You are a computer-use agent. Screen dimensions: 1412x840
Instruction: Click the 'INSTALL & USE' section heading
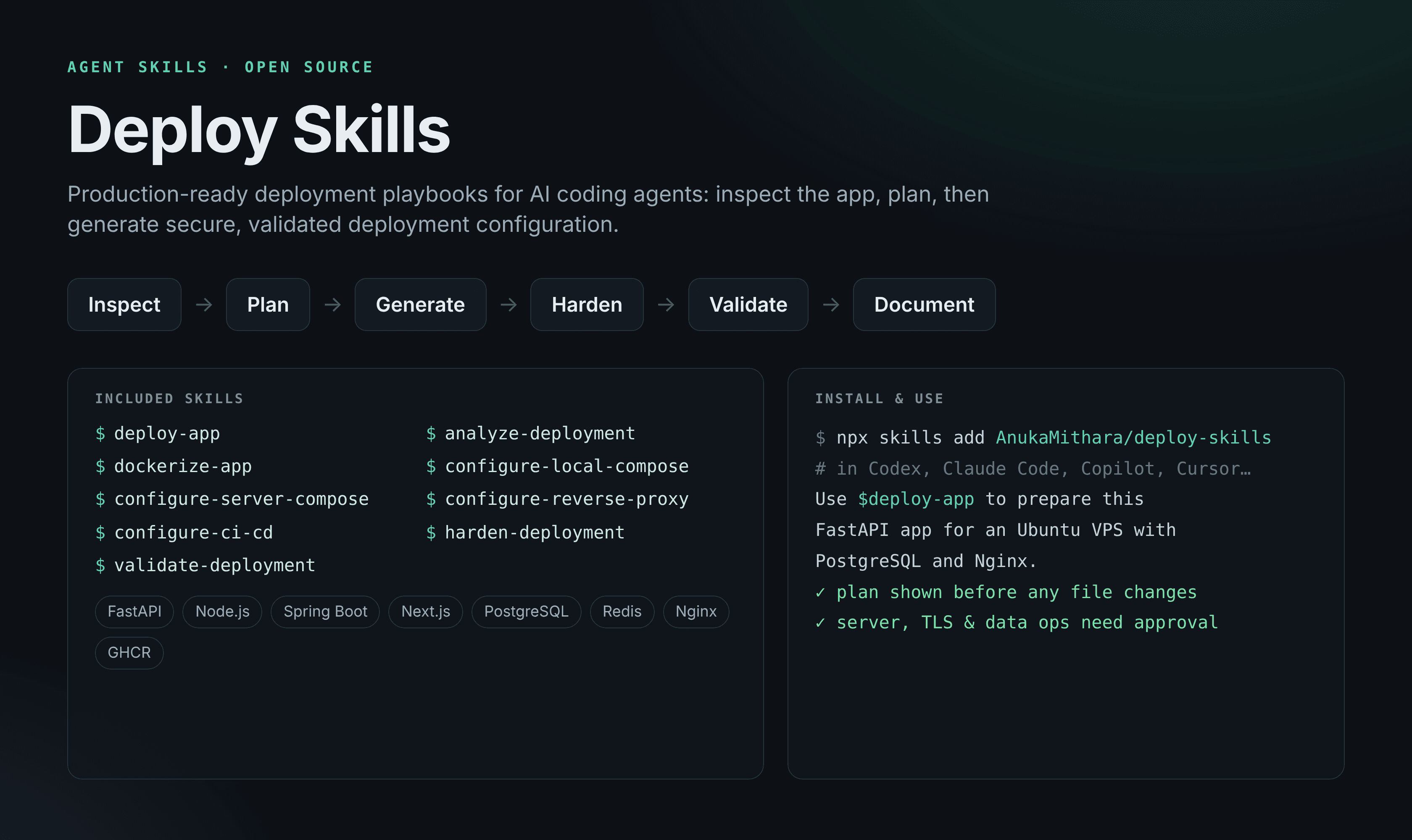(x=880, y=399)
